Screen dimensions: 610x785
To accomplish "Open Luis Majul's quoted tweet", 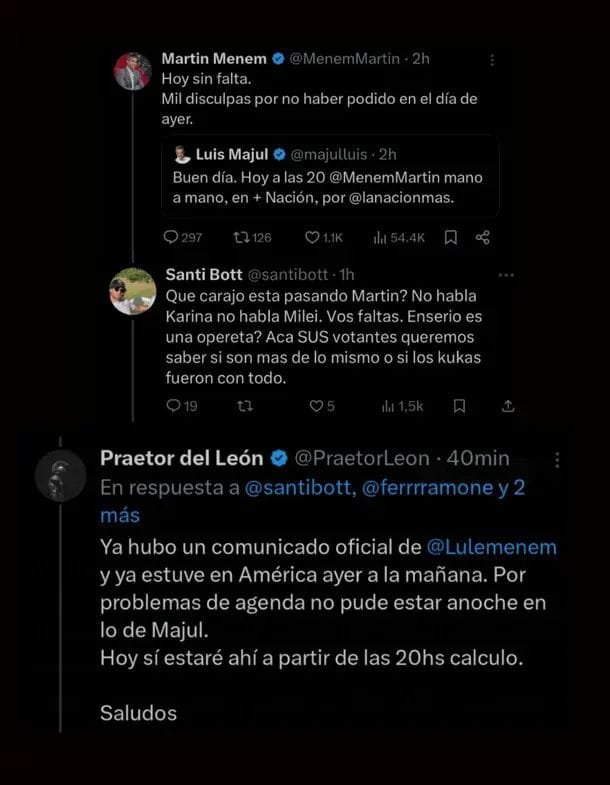I will click(x=330, y=175).
